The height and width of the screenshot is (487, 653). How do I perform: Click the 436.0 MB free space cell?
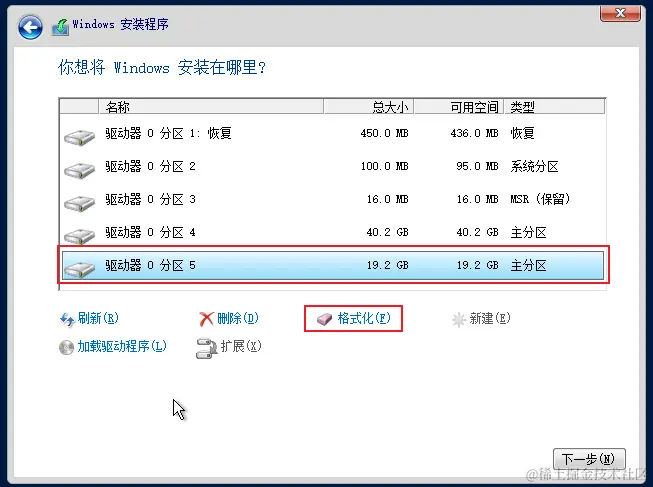click(x=474, y=133)
